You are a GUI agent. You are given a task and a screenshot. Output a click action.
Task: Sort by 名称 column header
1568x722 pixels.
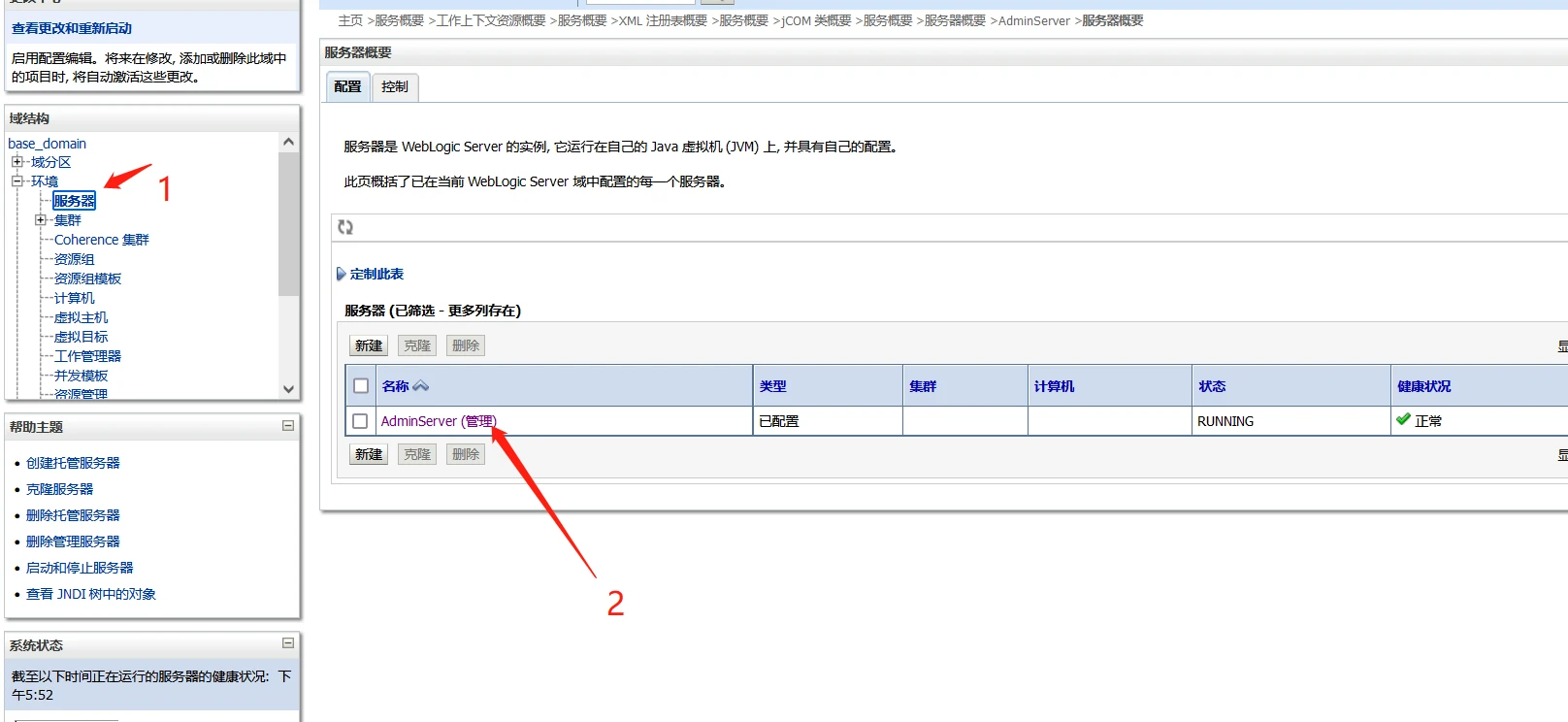tap(395, 386)
